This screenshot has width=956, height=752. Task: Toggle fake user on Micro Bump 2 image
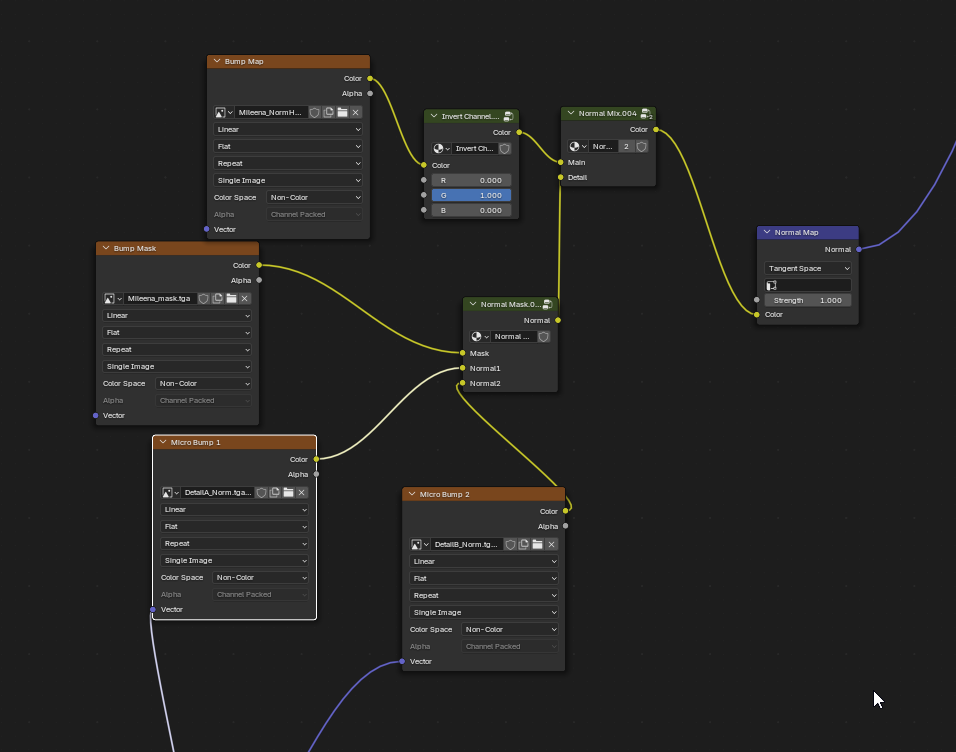(510, 544)
